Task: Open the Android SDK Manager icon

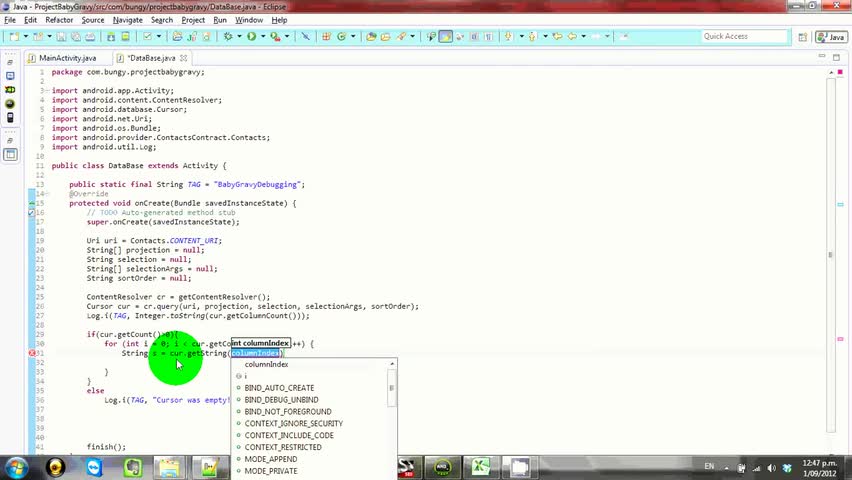Action: click(x=111, y=36)
